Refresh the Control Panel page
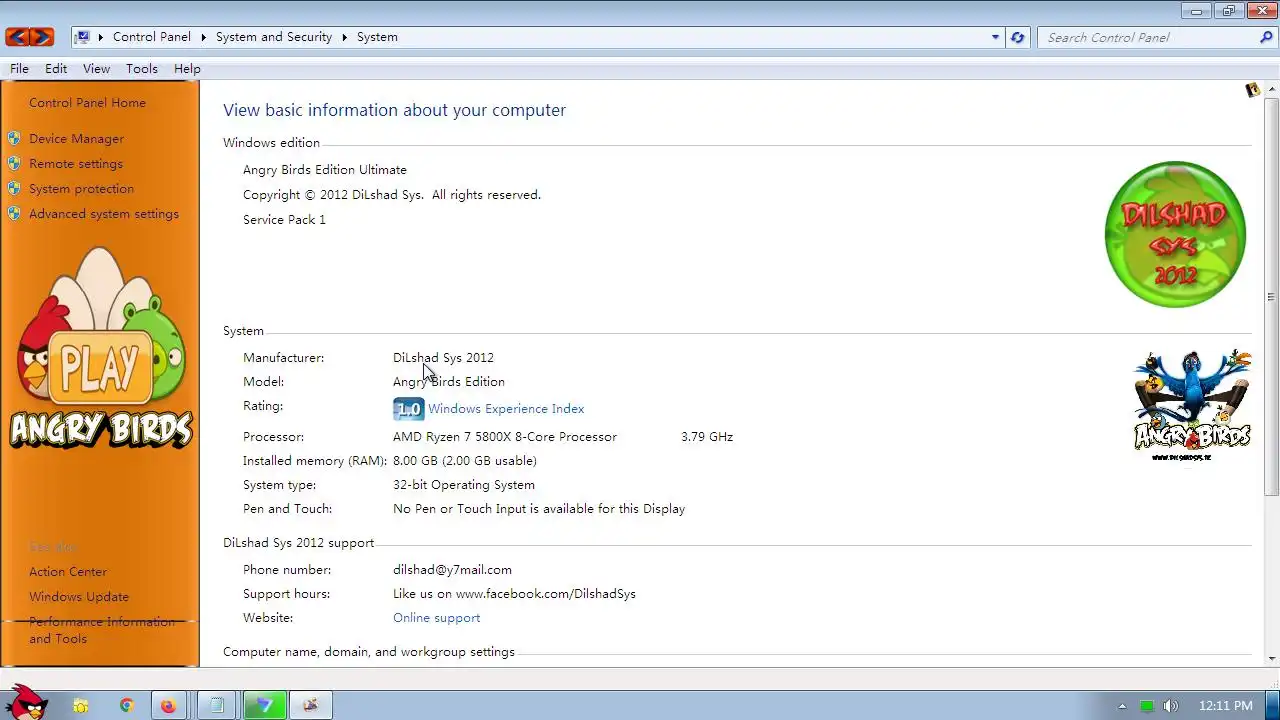1280x720 pixels. click(x=1018, y=37)
